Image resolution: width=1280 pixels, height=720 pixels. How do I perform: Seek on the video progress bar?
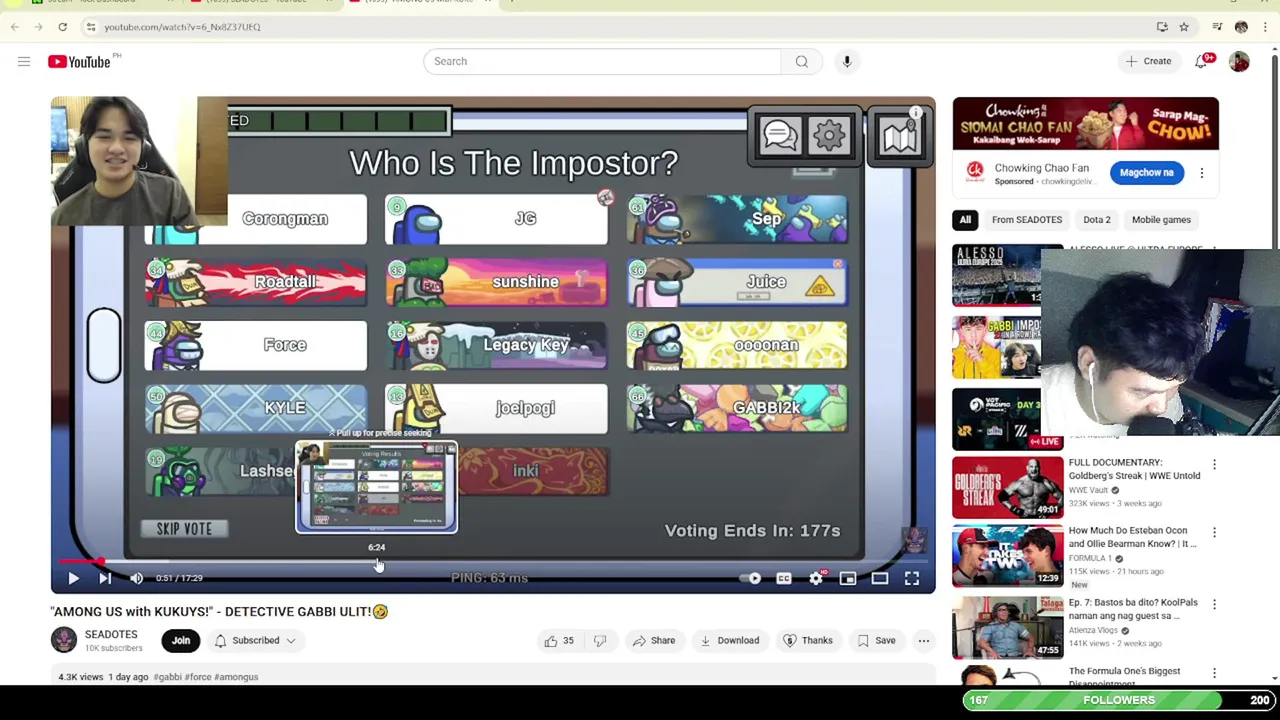tap(493, 562)
